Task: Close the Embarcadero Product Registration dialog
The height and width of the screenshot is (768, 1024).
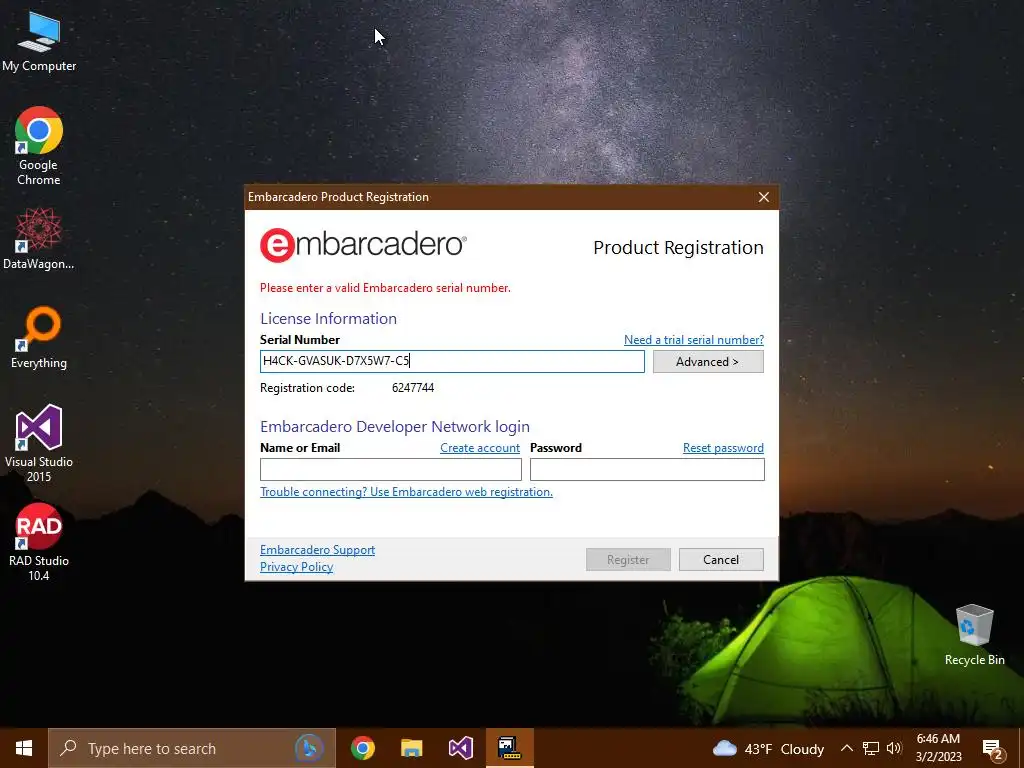Action: click(x=763, y=197)
